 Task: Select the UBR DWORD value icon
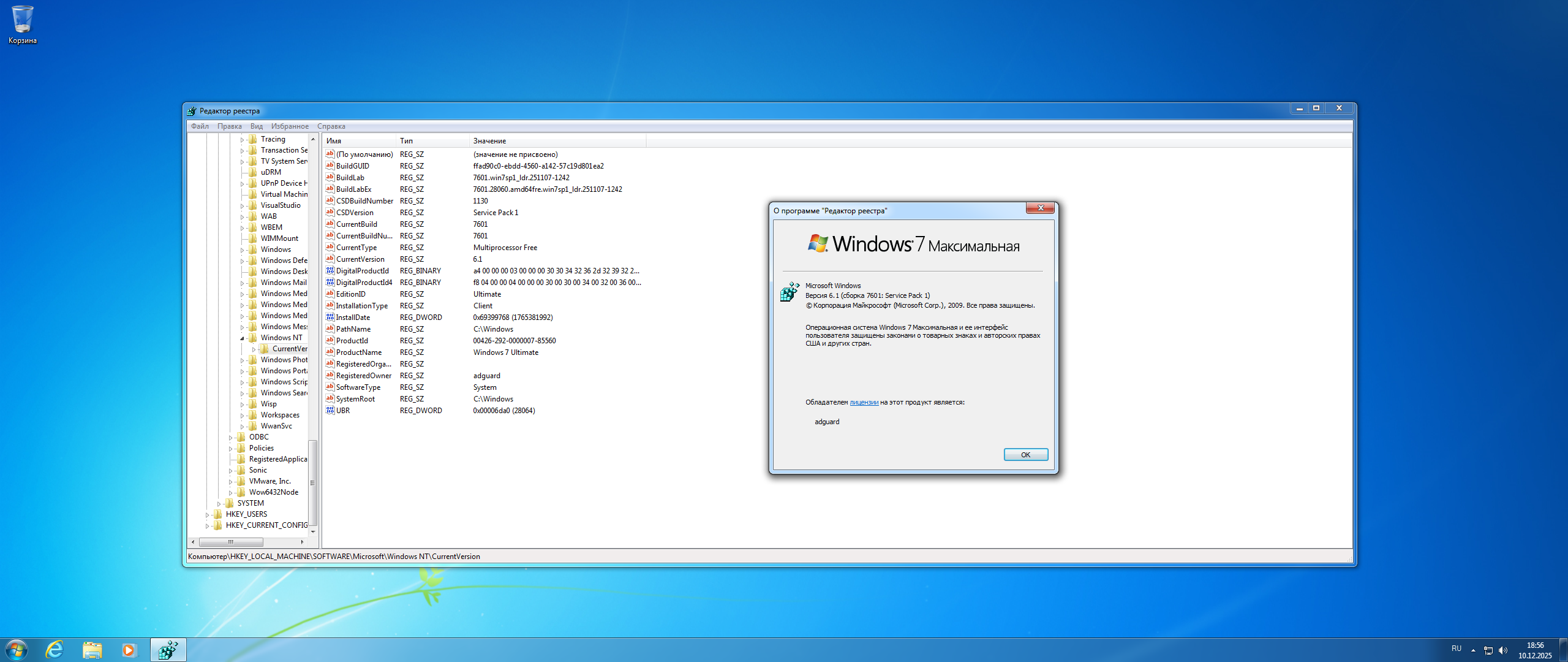tap(330, 411)
